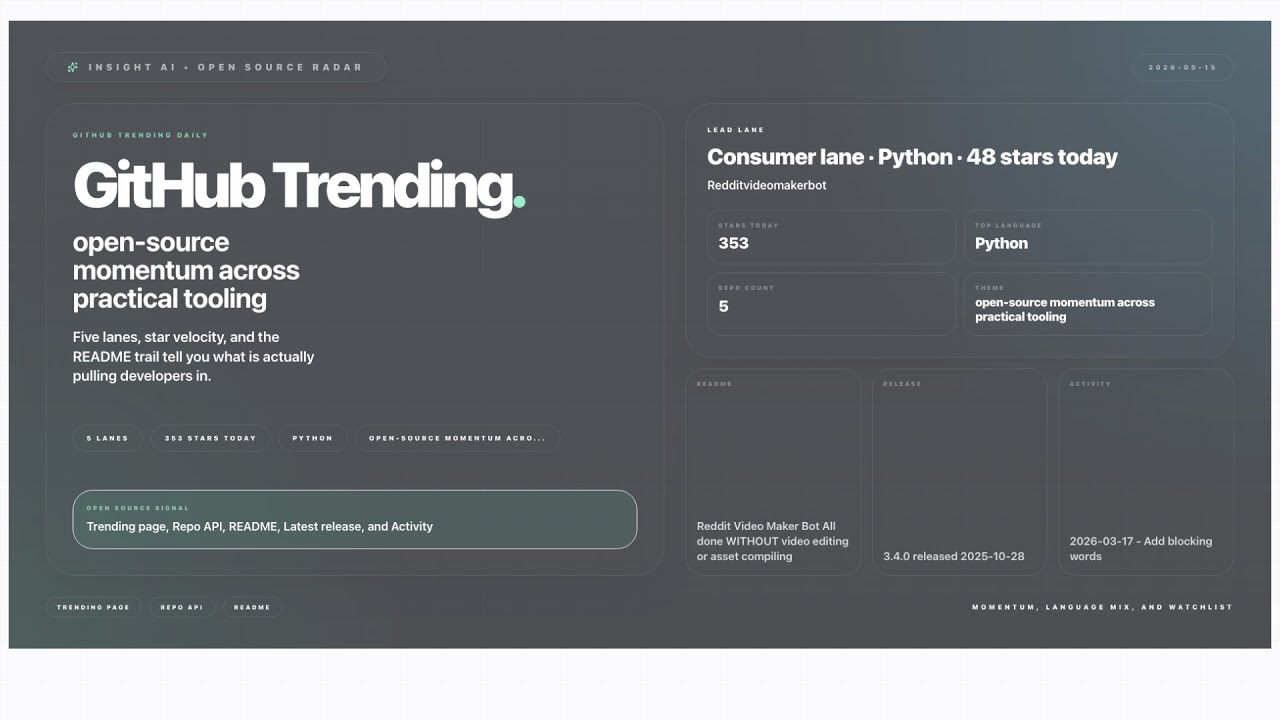Click the Stars Today 353 stat tile

point(831,237)
